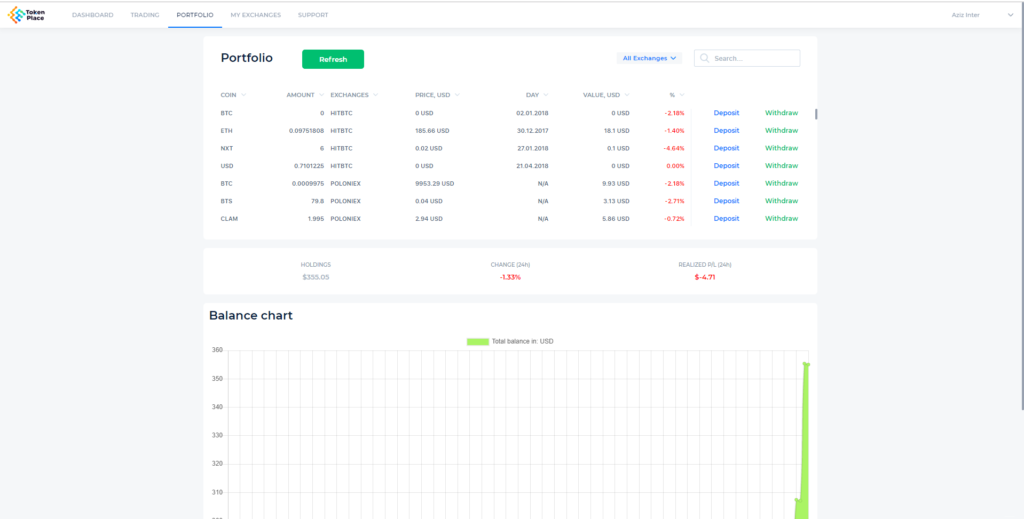This screenshot has height=519, width=1024.
Task: Sort by the DAY column
Action: coord(537,95)
